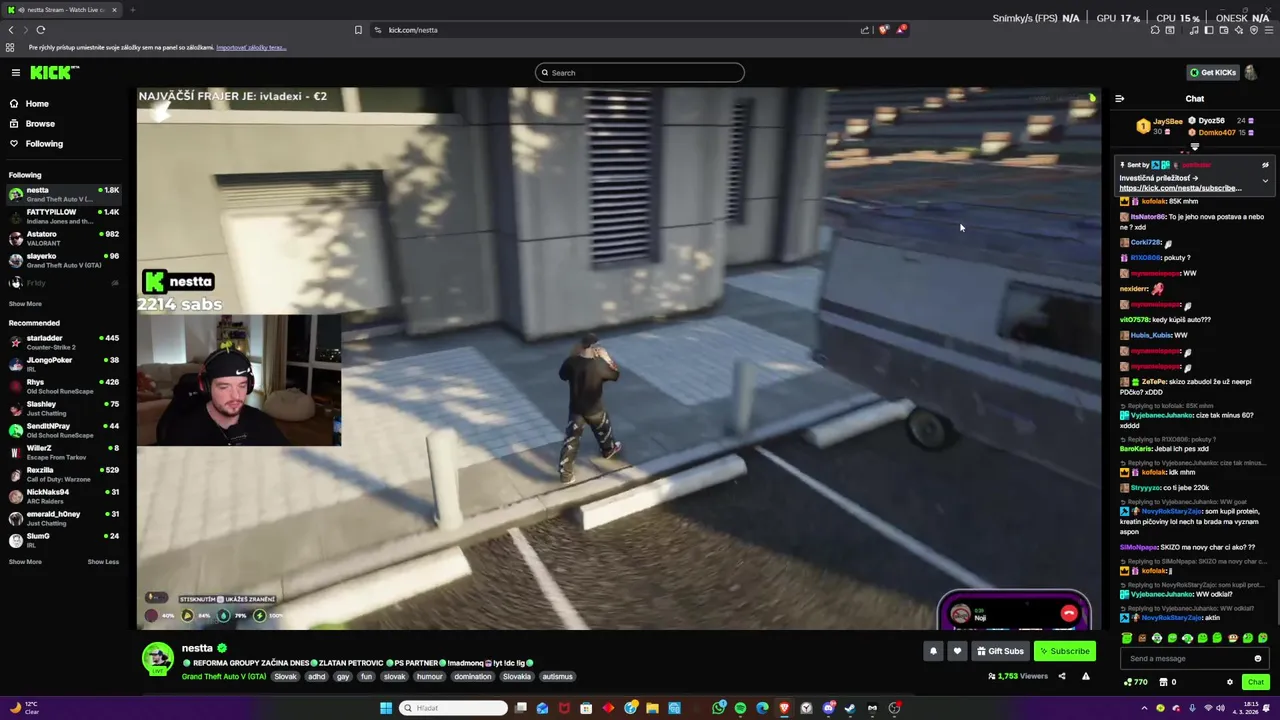Open Spotify from taskbar
This screenshot has height=720, width=1280.
(x=740, y=708)
